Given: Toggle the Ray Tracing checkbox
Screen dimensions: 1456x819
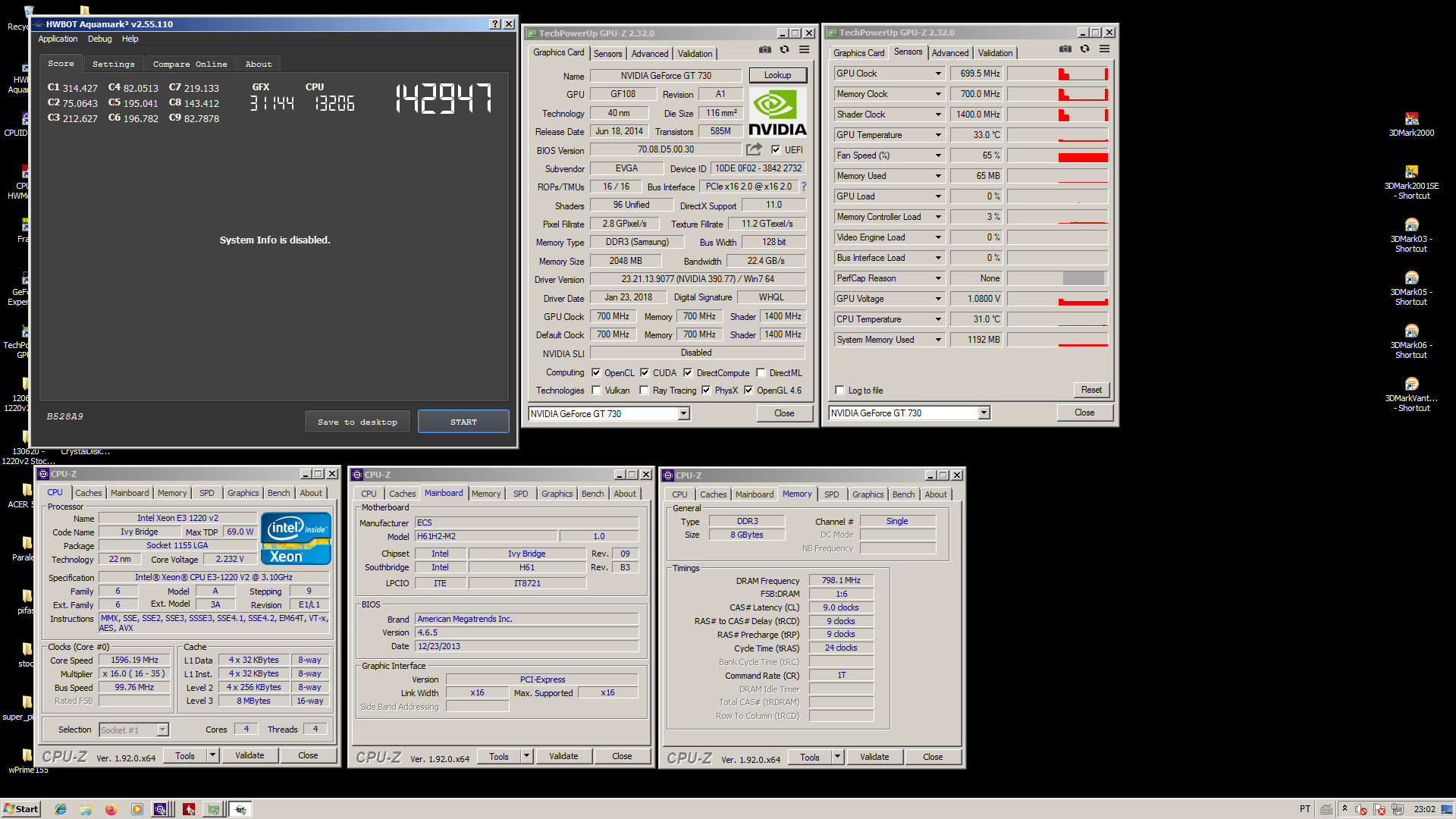Looking at the screenshot, I should pos(644,390).
